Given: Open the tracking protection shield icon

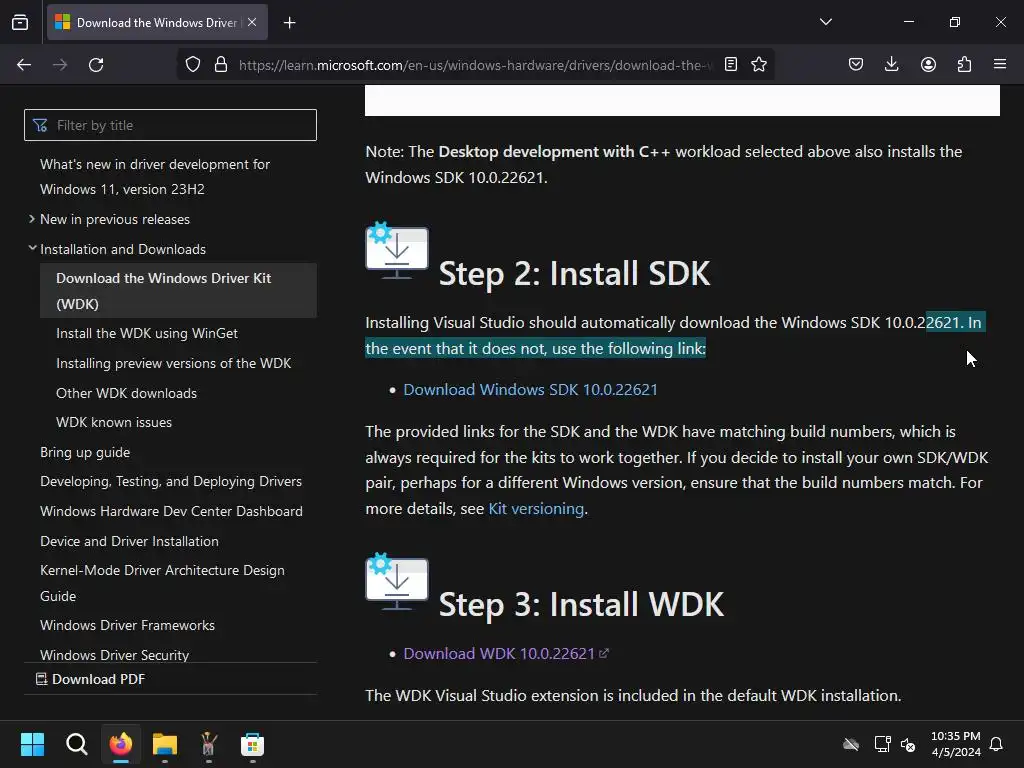Looking at the screenshot, I should 193,65.
